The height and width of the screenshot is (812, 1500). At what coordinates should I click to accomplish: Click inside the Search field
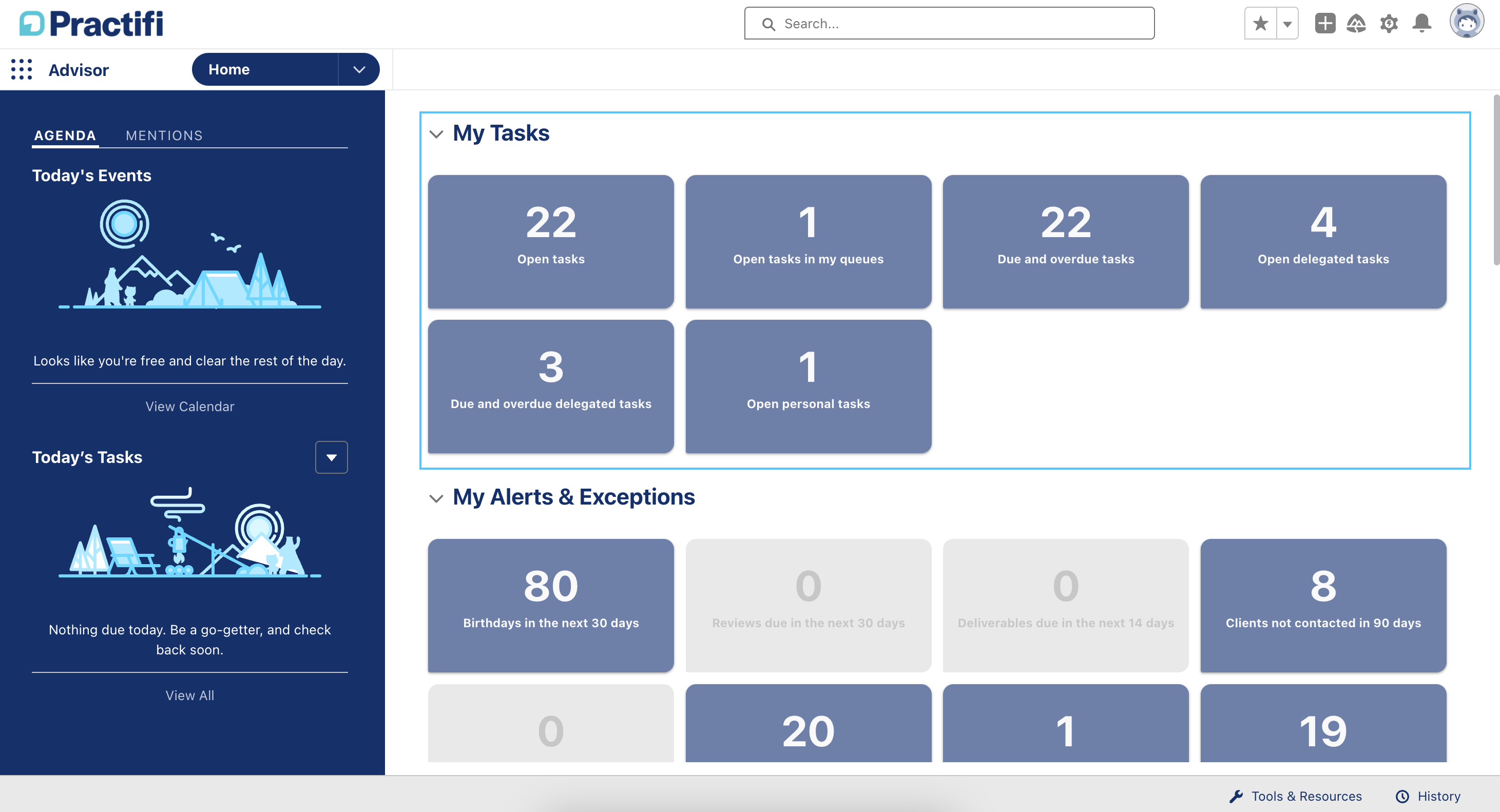949,23
